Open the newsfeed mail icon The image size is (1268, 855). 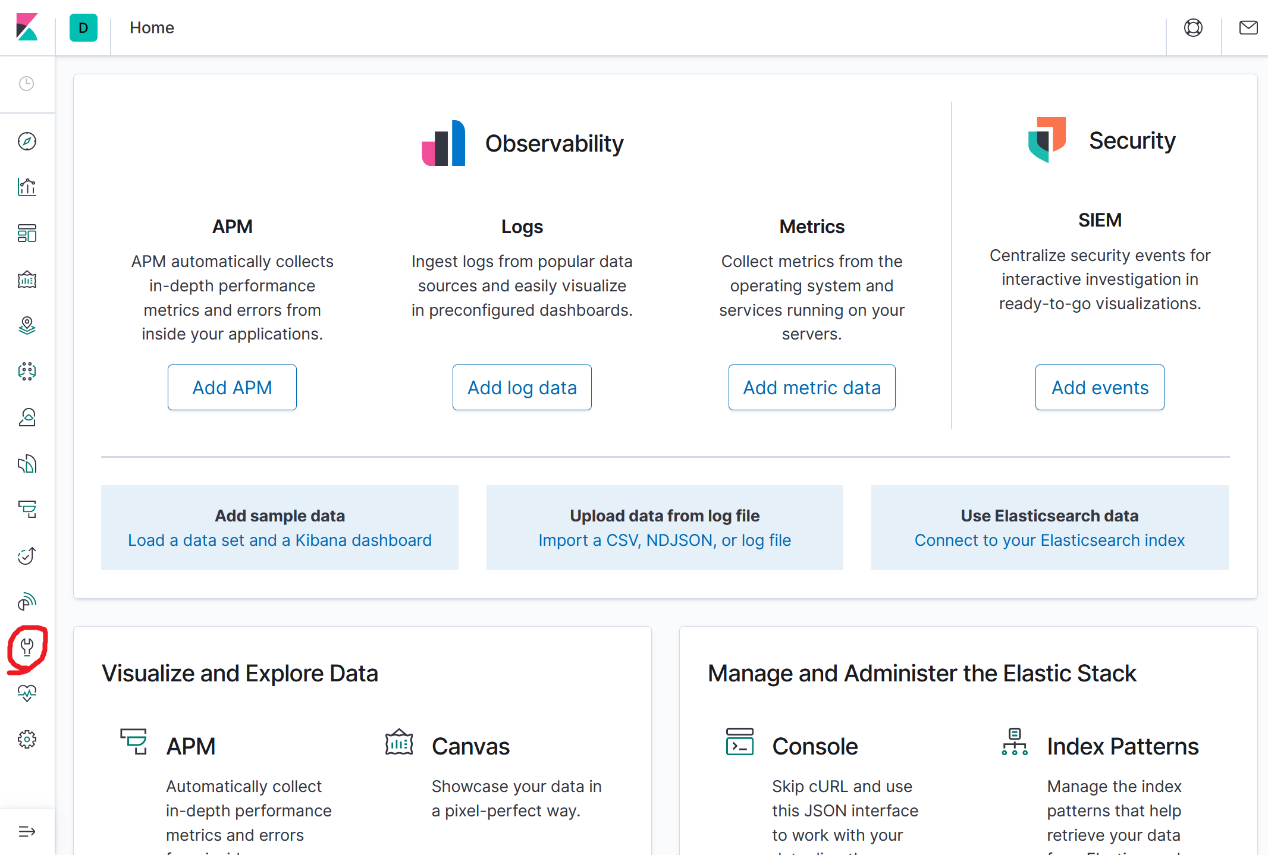(1248, 28)
